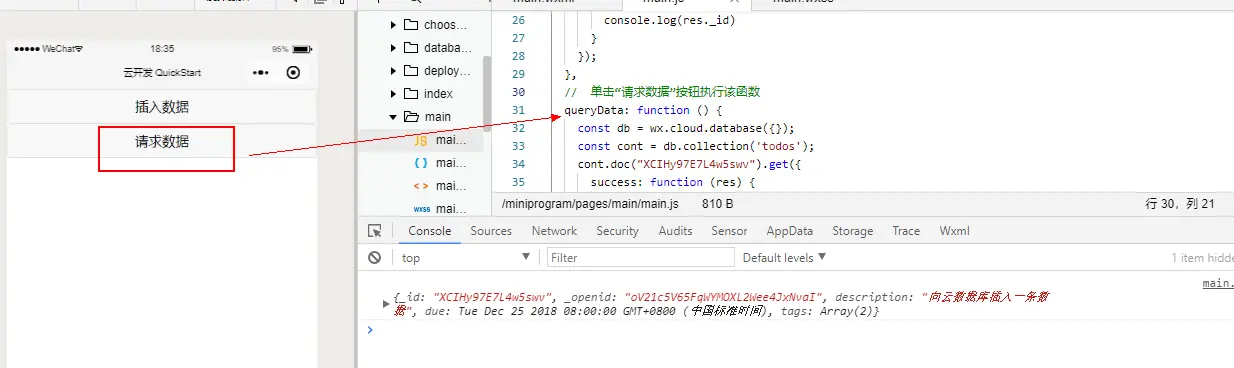Click the index folder icon
This screenshot has height=368, width=1234.
tap(410, 94)
